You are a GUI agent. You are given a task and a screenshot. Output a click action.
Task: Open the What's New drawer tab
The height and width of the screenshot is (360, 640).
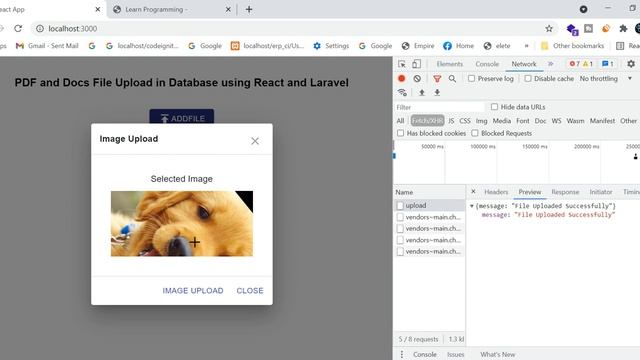click(498, 354)
